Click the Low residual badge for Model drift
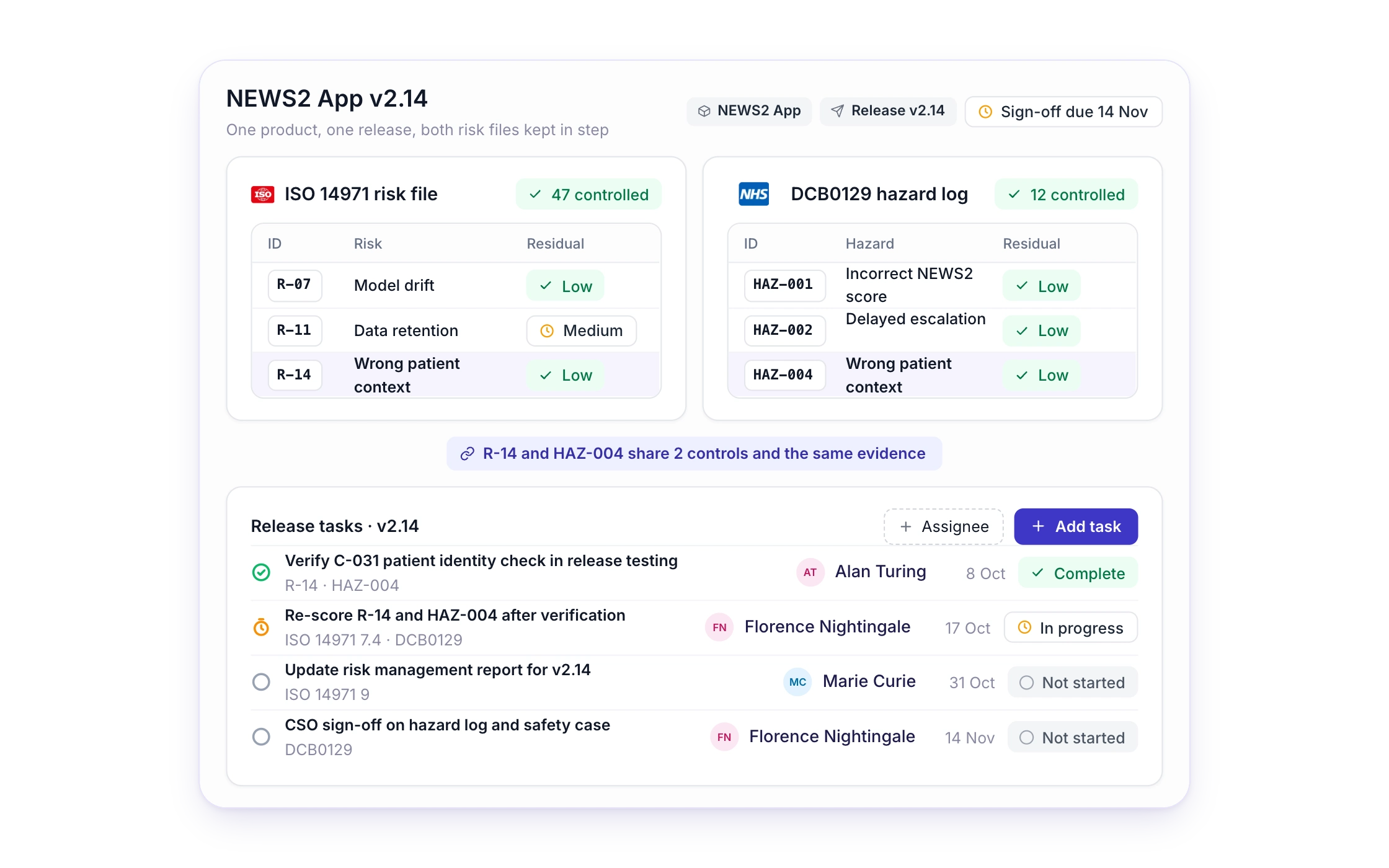 tap(565, 286)
